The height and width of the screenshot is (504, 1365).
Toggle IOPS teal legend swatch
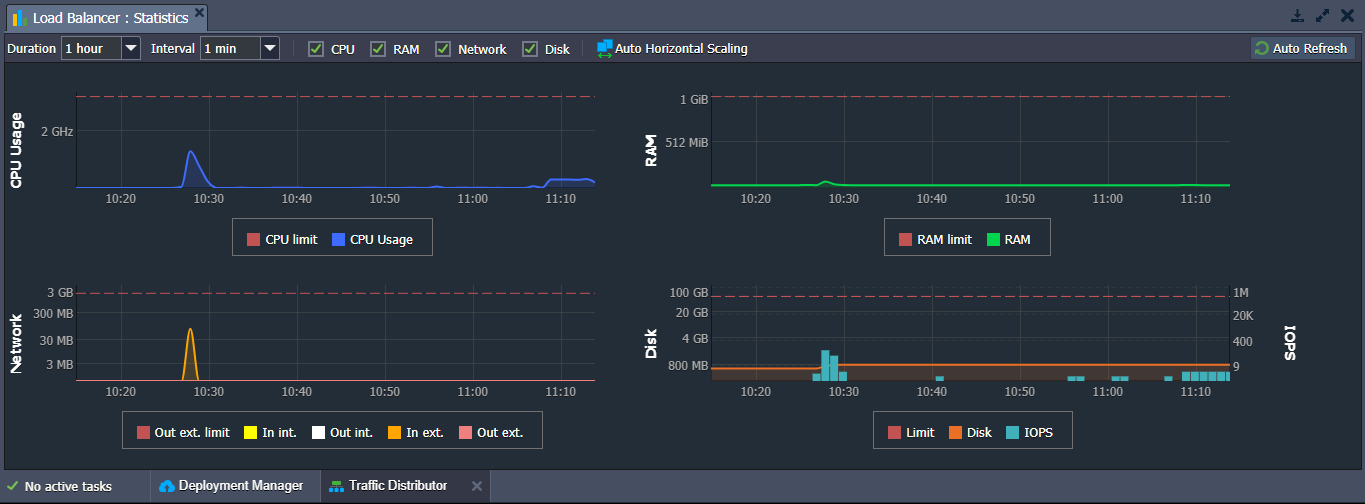coord(1013,432)
